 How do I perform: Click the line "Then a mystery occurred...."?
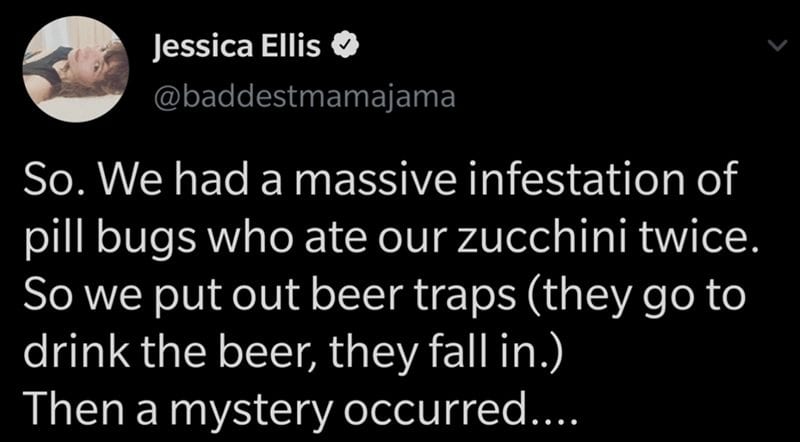point(302,414)
